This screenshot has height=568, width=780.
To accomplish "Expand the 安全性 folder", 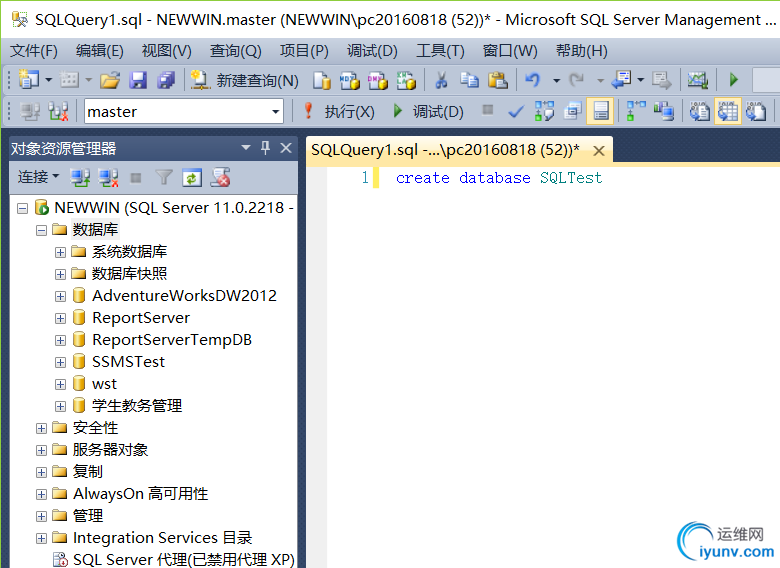I will (41, 428).
